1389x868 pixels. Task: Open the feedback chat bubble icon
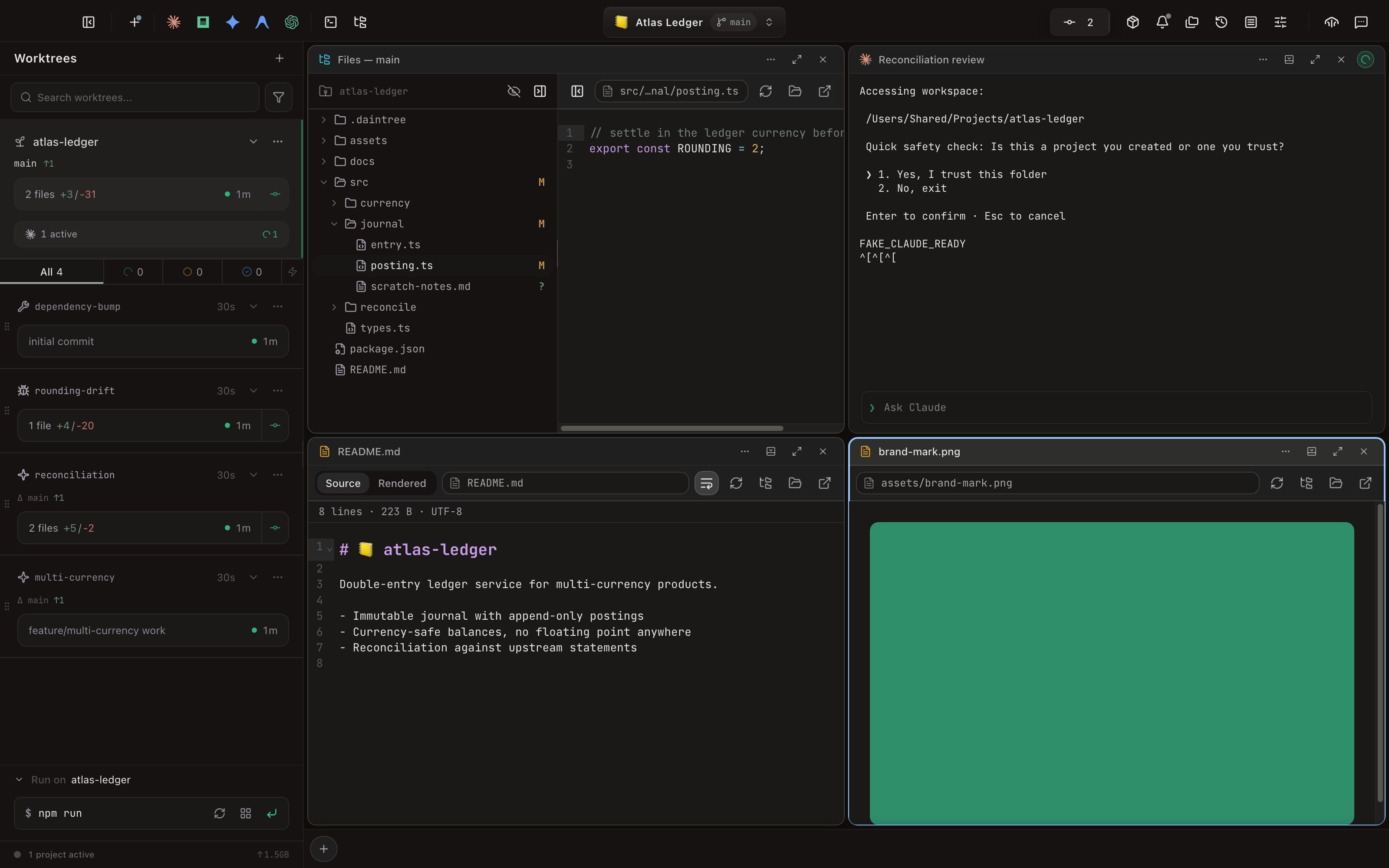tap(1361, 22)
